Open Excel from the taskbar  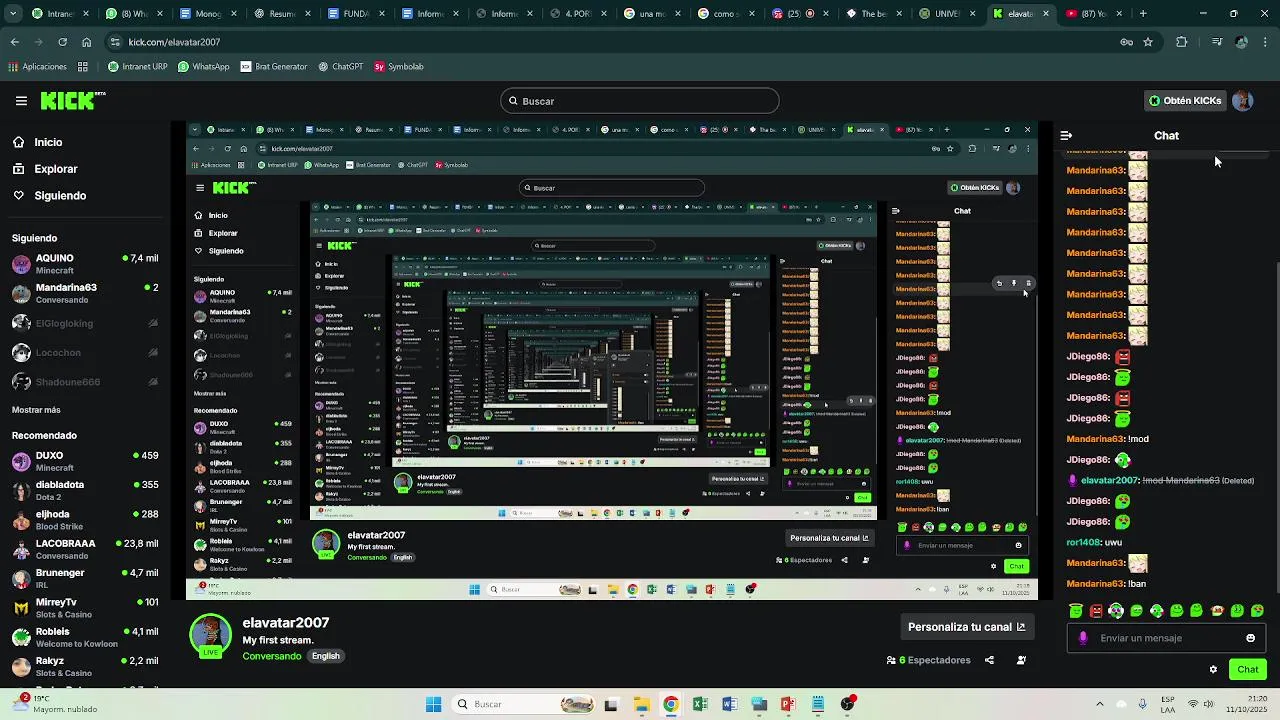(x=700, y=704)
